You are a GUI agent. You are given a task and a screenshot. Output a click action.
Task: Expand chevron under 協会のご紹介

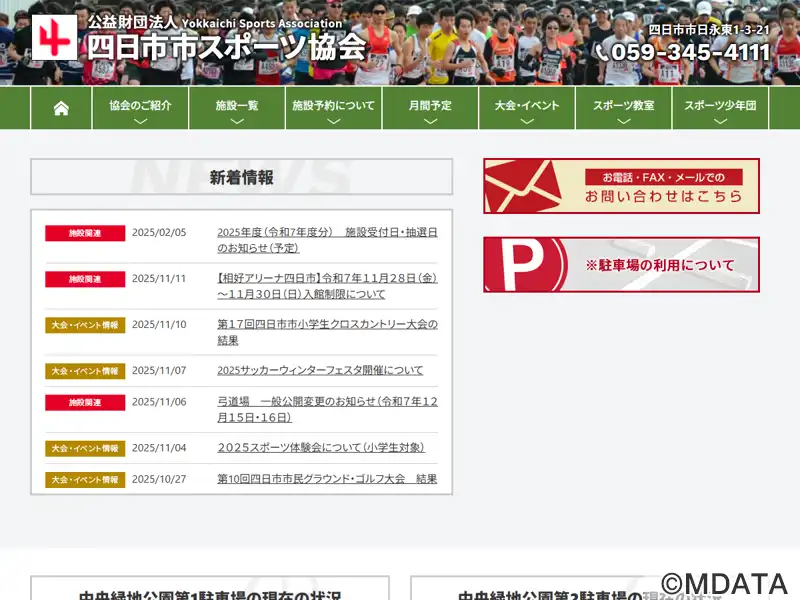[140, 121]
